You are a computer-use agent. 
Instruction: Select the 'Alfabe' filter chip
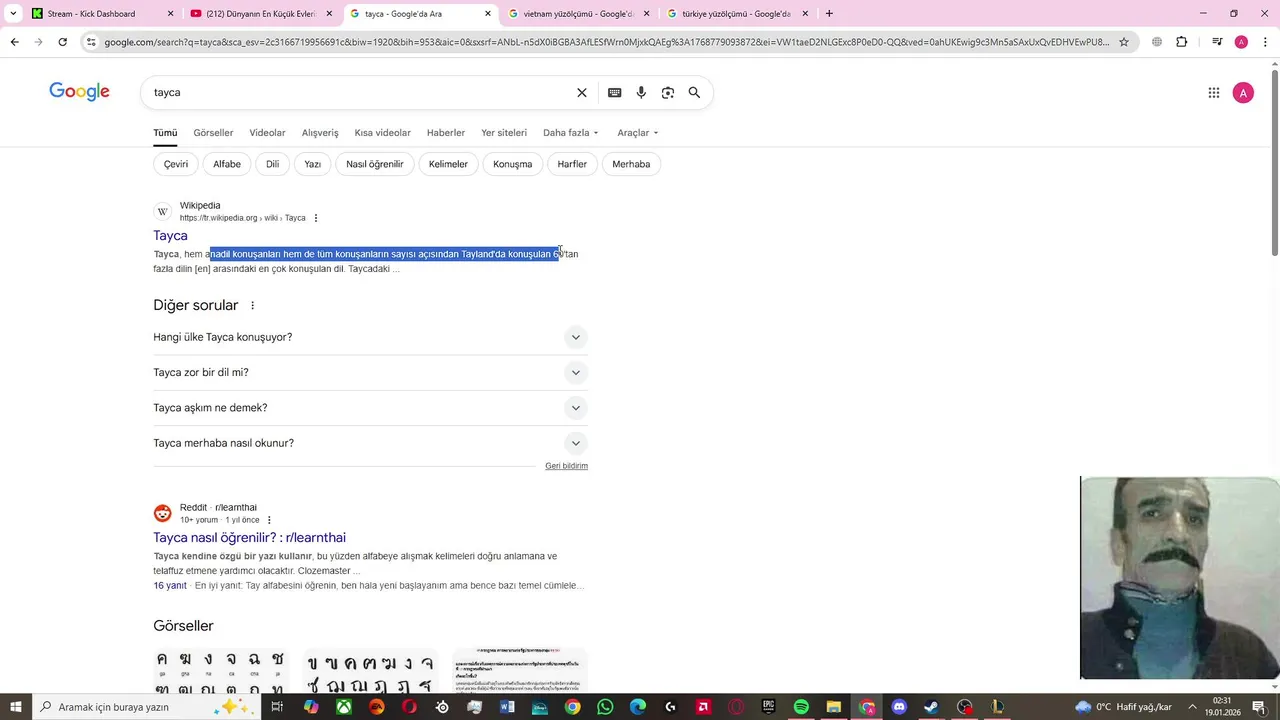(x=227, y=164)
